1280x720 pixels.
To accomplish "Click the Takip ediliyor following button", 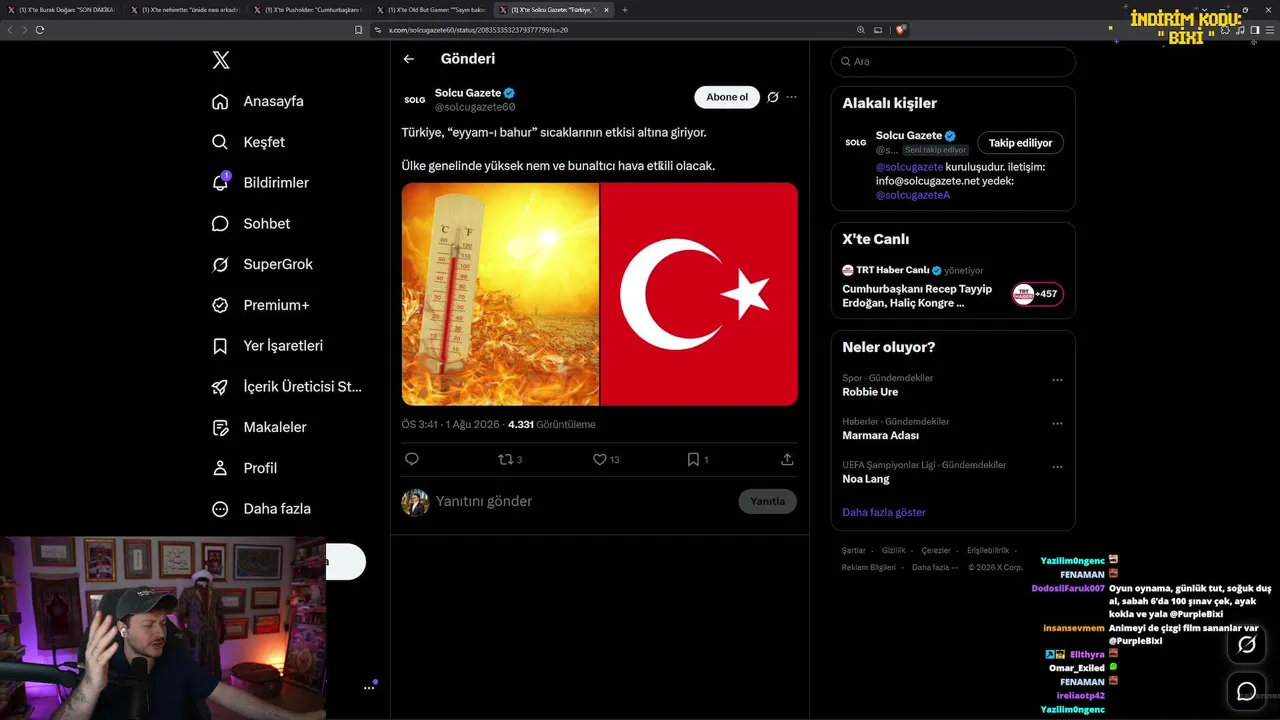I will (1020, 143).
